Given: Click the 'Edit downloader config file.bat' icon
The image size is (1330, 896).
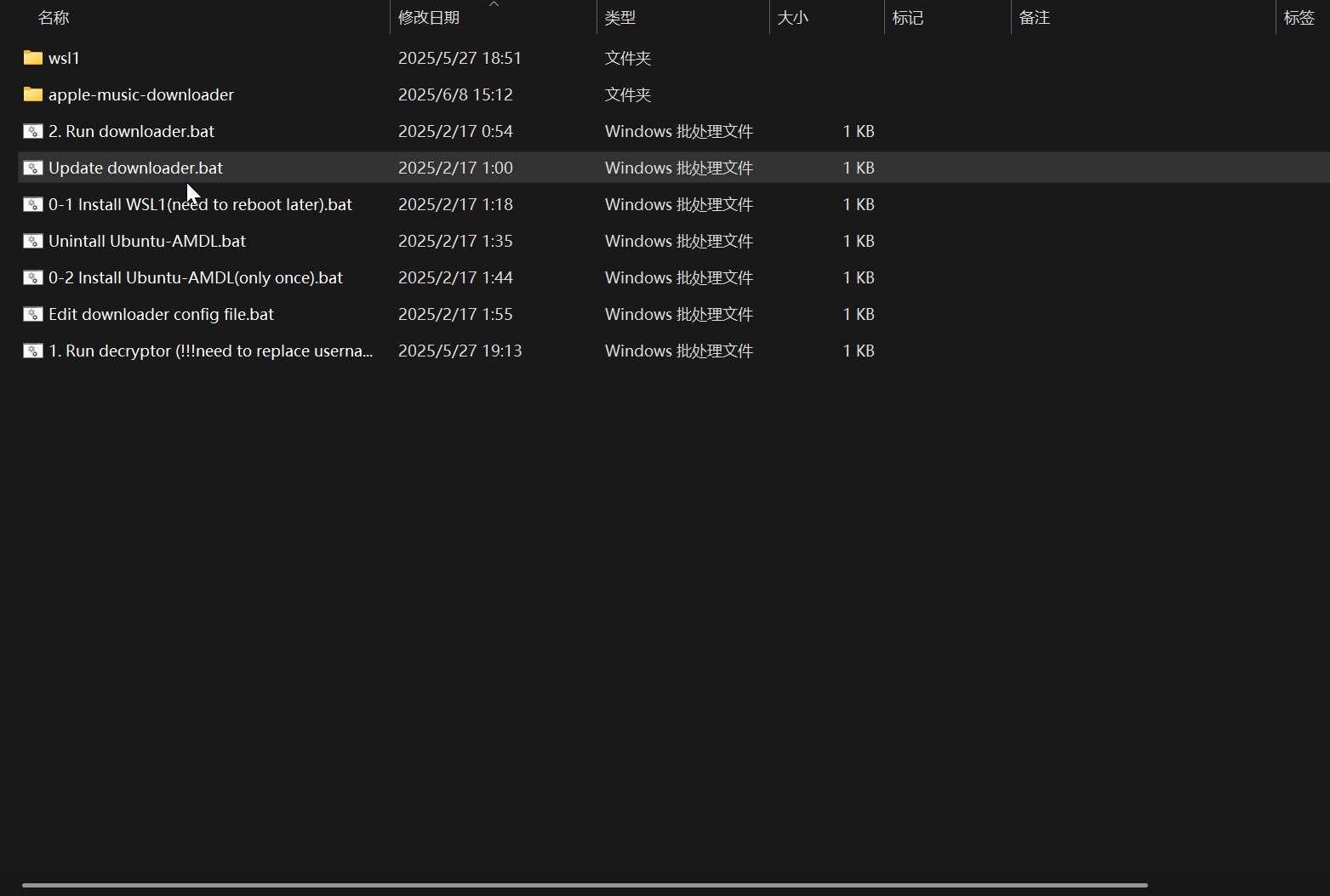Looking at the screenshot, I should (32, 314).
